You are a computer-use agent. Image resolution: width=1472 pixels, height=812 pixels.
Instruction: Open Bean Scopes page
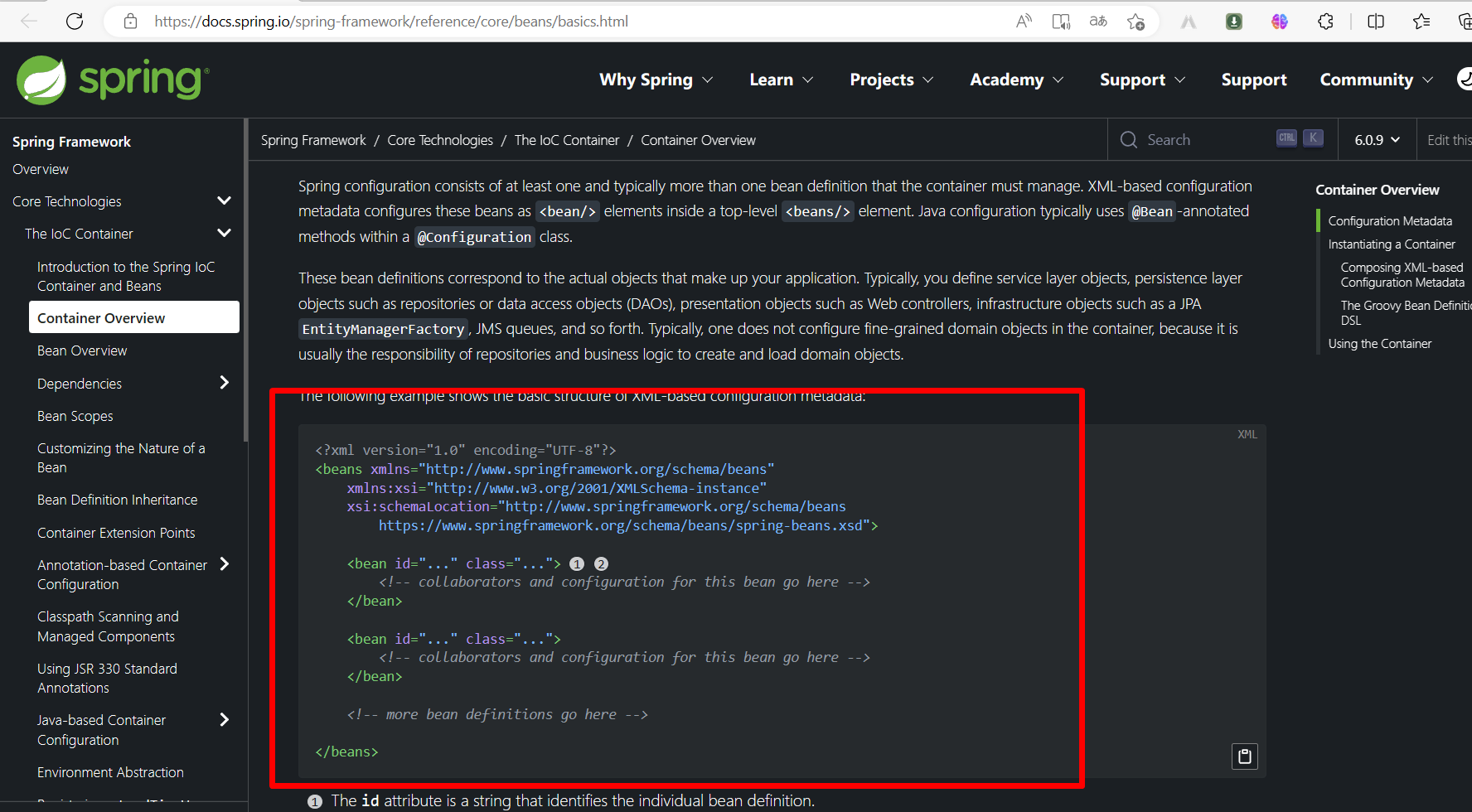75,416
